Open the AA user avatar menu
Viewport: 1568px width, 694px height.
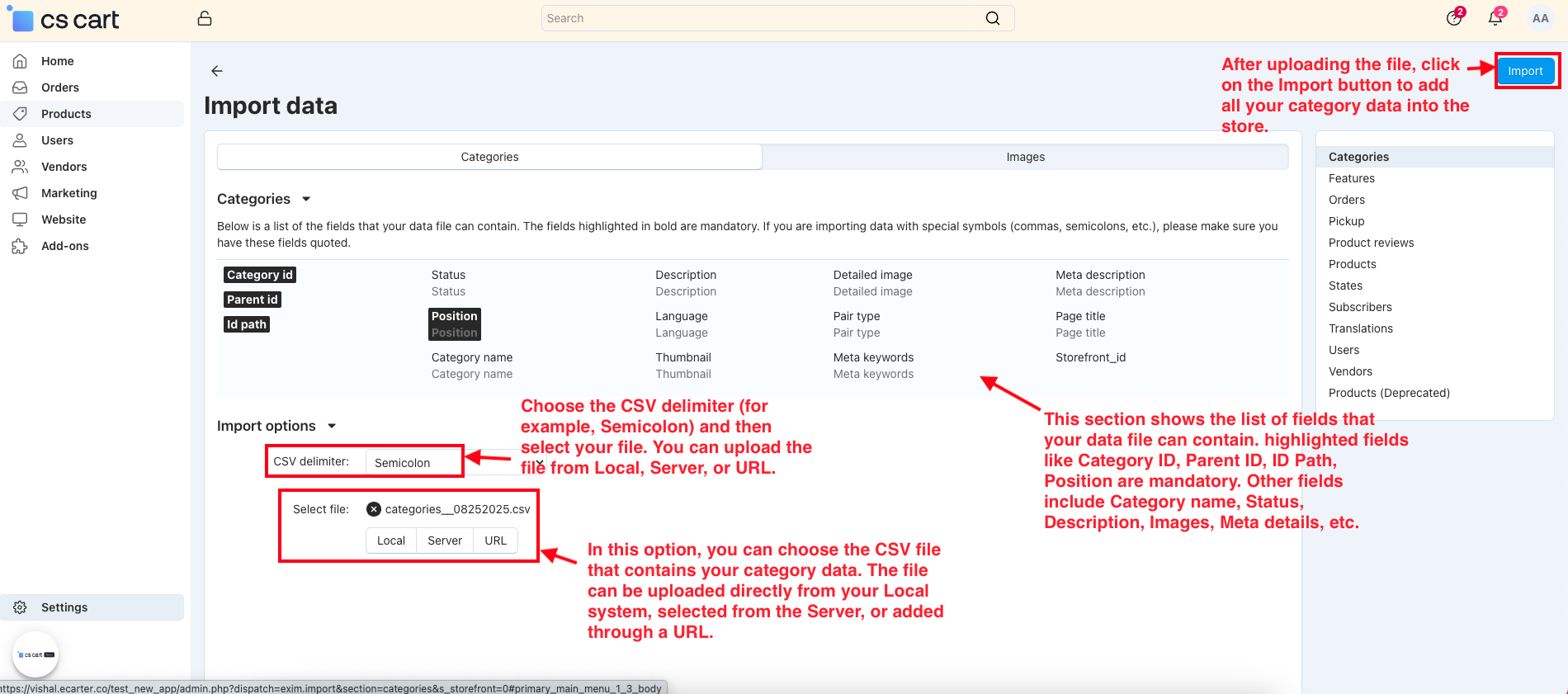1540,18
